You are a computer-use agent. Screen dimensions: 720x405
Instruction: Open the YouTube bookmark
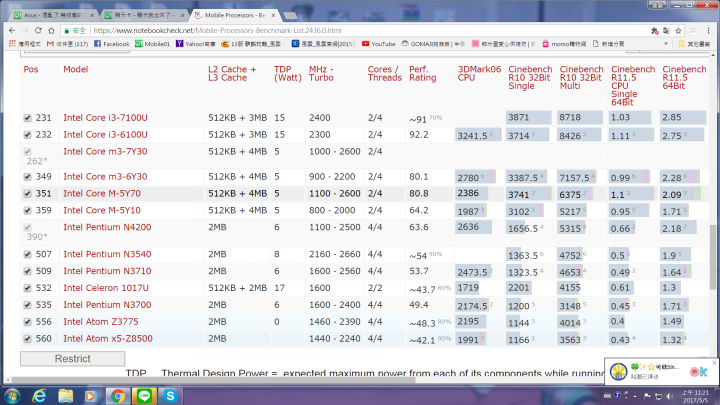pyautogui.click(x=378, y=44)
